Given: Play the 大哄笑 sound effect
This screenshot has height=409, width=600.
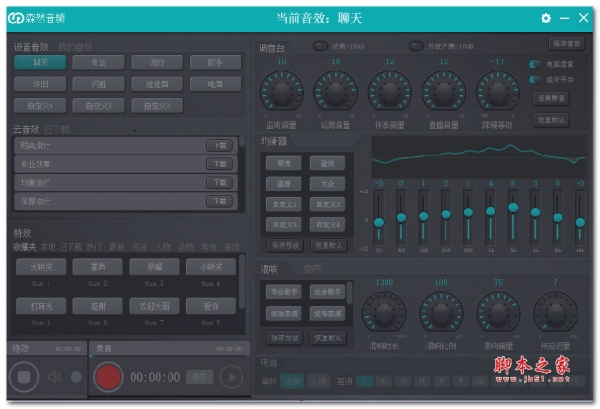Looking at the screenshot, I should 41,267.
